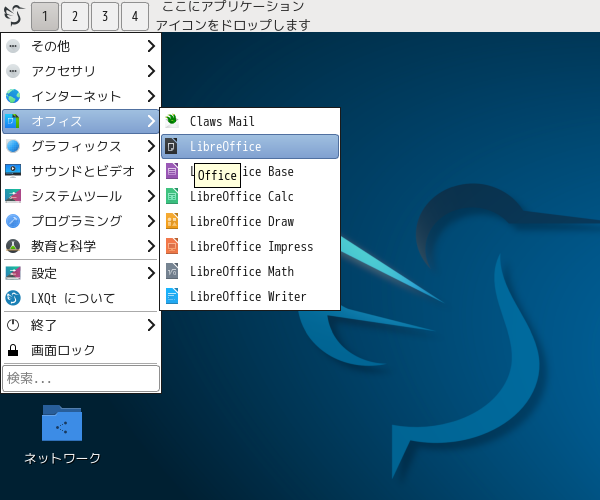
Task: Click the LibreOffice start center icon
Action: tap(172, 146)
